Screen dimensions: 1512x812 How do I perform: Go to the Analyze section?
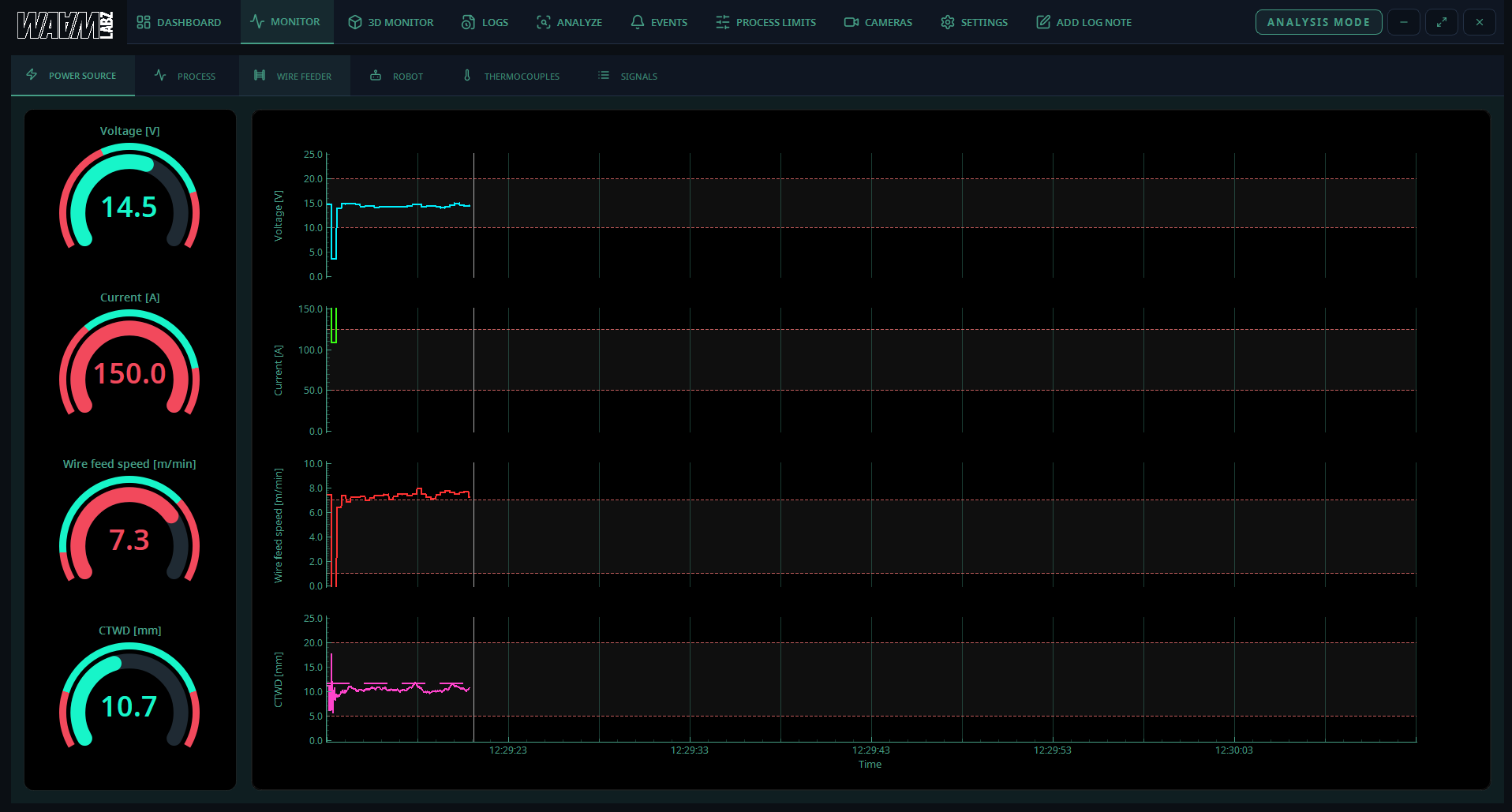pyautogui.click(x=569, y=22)
